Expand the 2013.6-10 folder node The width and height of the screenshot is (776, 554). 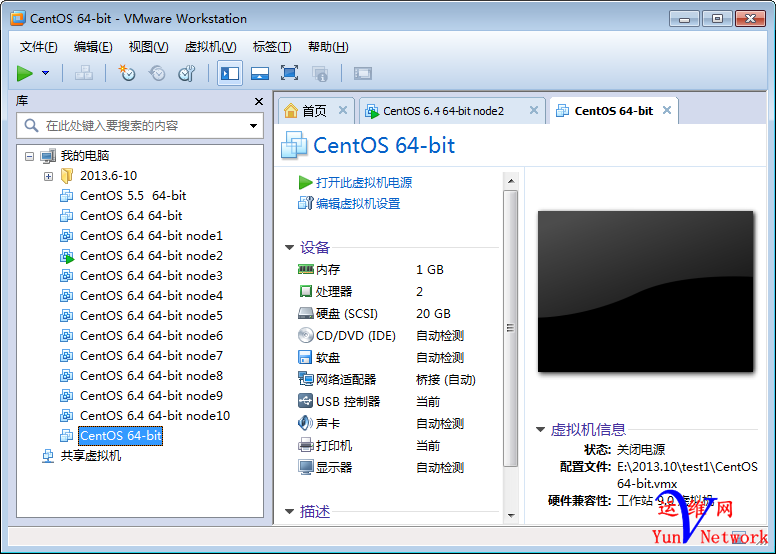click(48, 176)
